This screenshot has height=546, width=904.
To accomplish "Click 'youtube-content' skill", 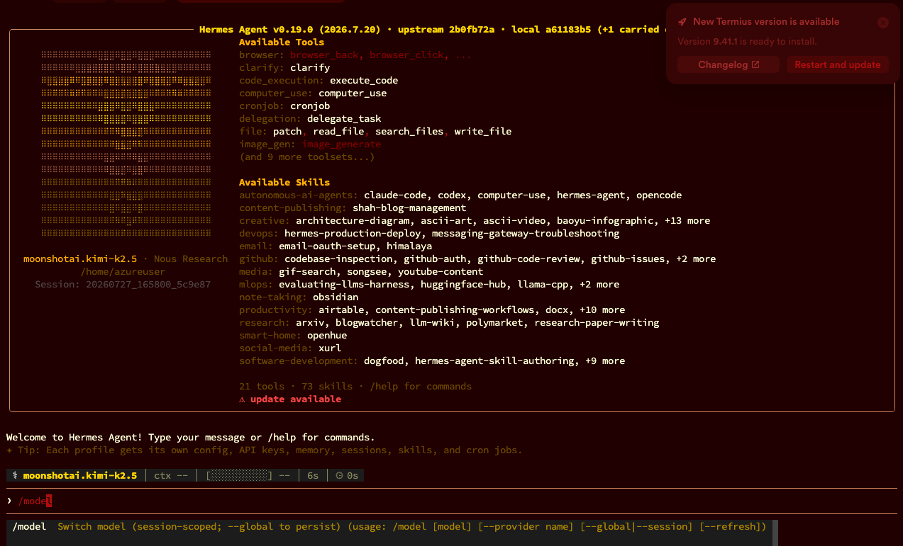I will pyautogui.click(x=440, y=272).
